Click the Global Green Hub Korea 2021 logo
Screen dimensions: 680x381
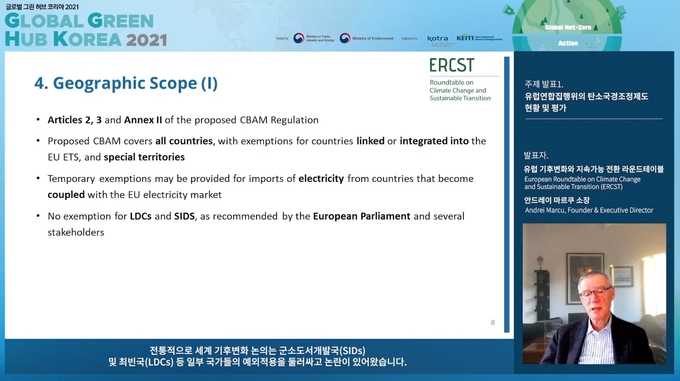[86, 26]
